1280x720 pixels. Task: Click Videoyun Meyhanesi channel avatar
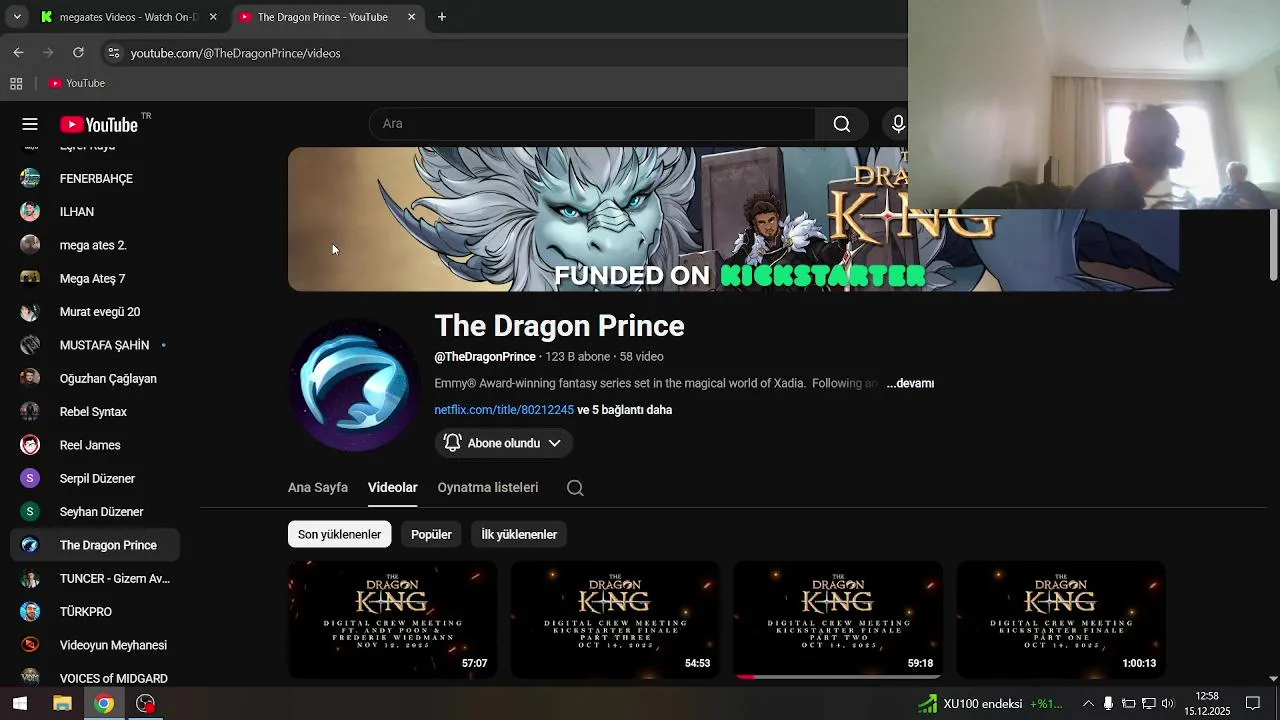(30, 645)
